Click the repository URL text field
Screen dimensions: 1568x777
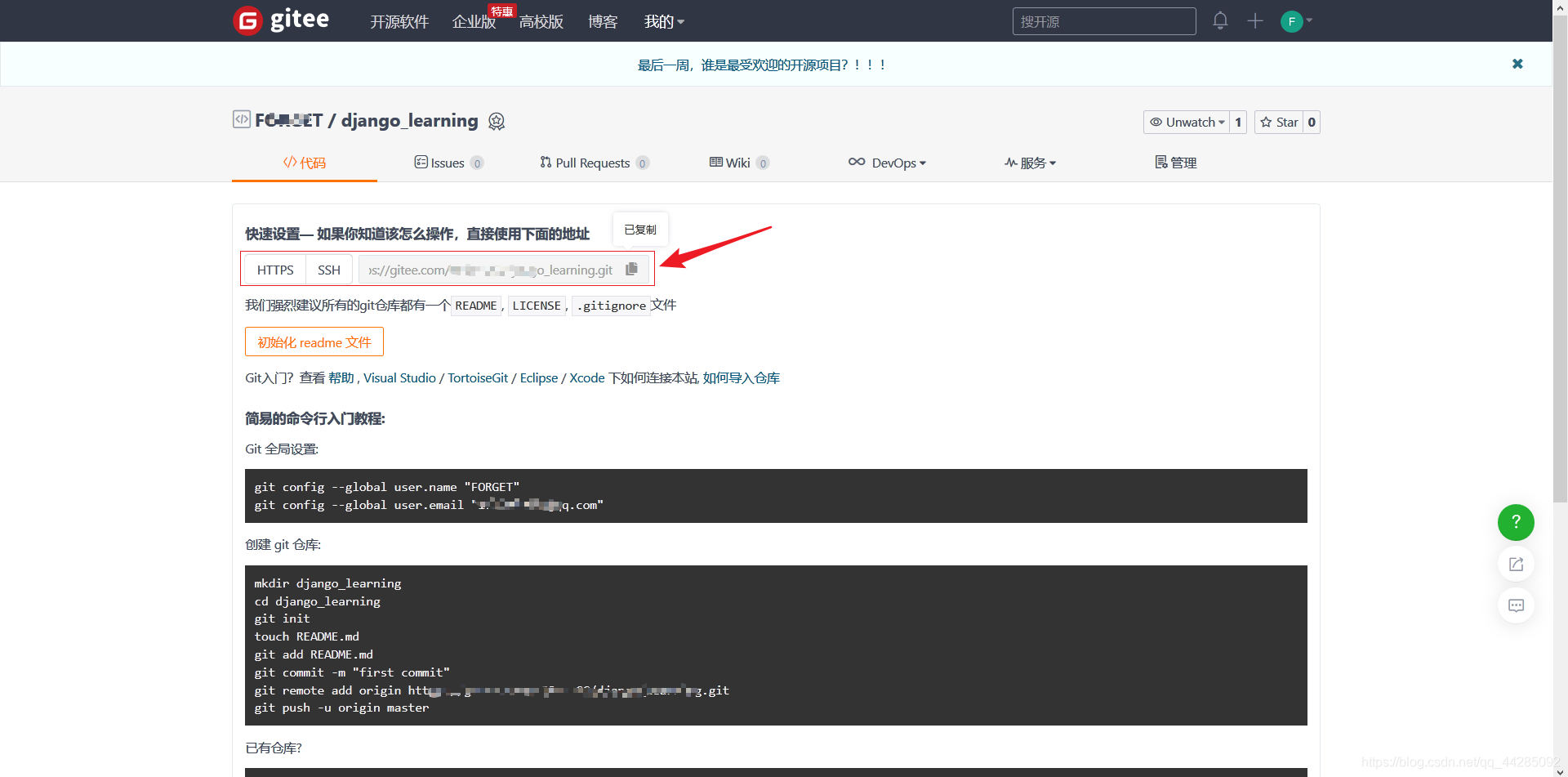(490, 270)
